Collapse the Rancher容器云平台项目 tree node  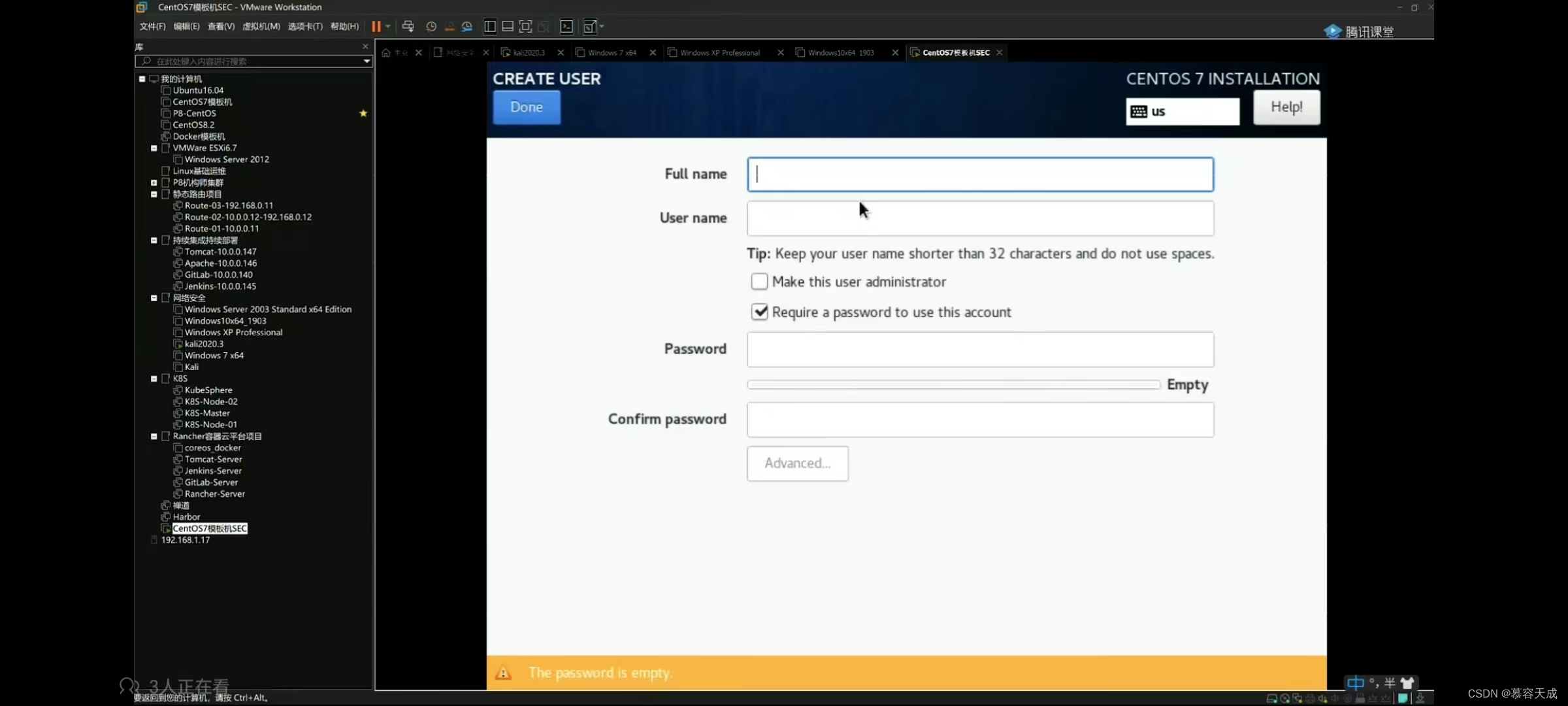[x=154, y=436]
